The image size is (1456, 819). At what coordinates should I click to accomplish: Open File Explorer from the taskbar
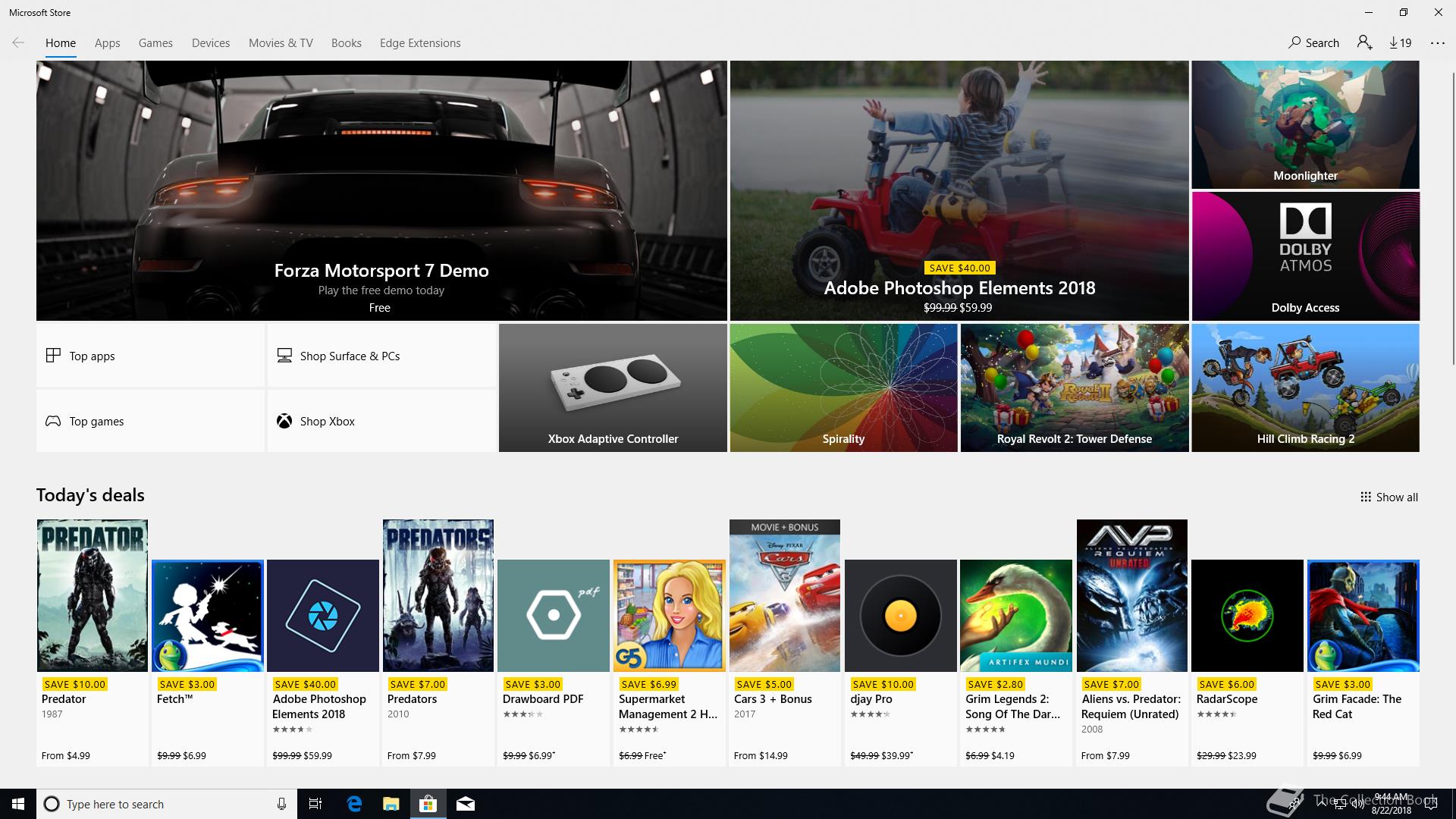point(391,804)
